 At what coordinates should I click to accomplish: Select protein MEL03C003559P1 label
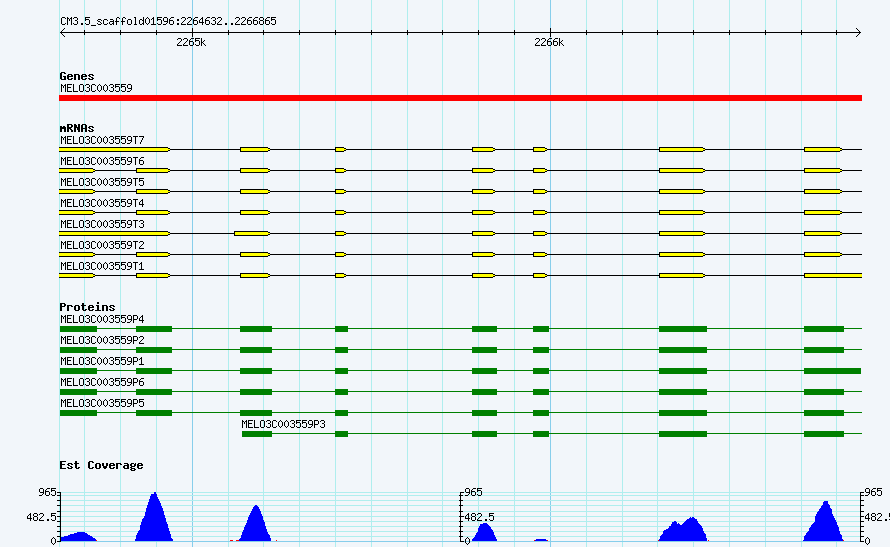pos(102,361)
